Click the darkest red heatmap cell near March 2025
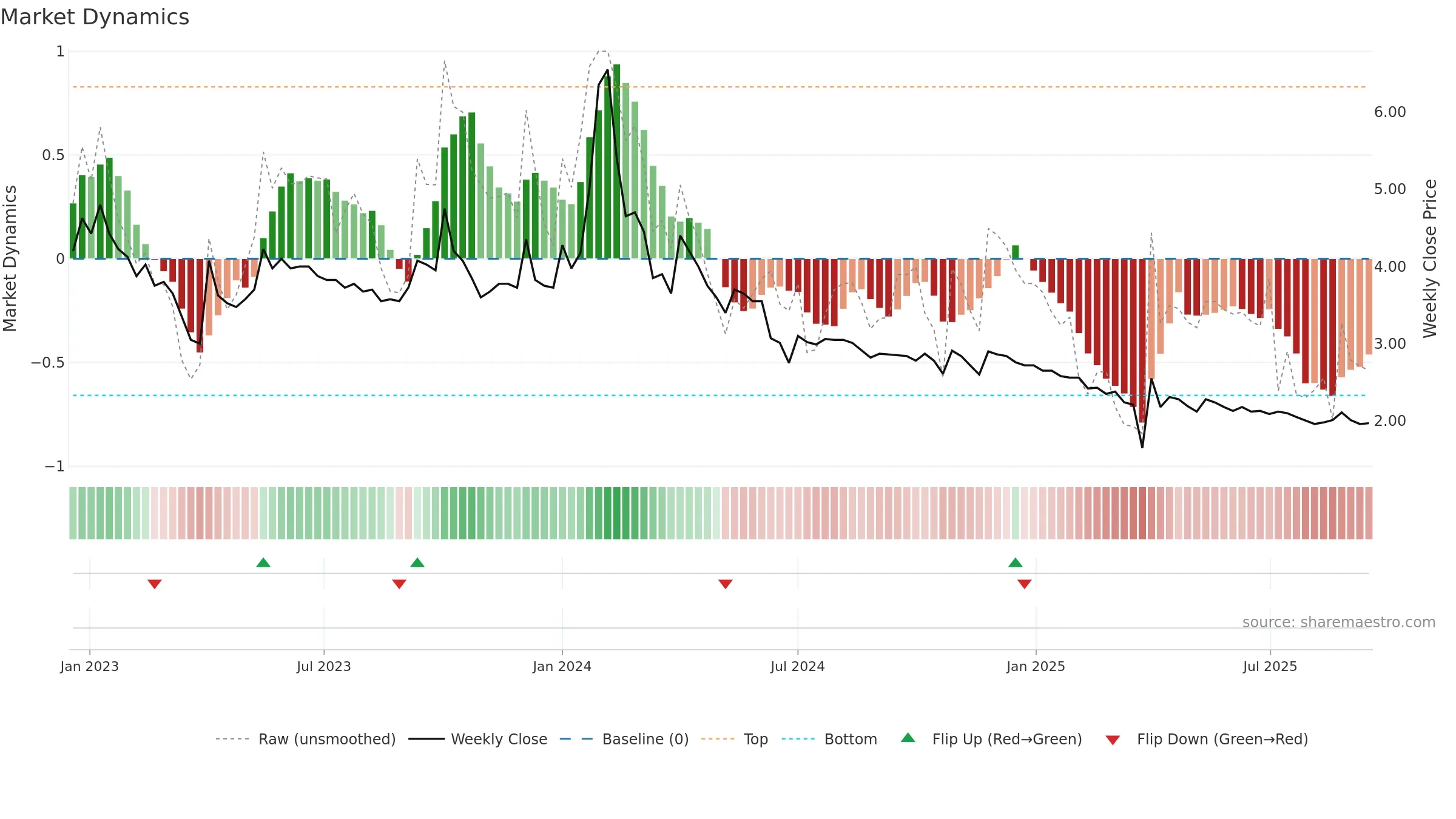This screenshot has height=819, width=1456. (1142, 513)
